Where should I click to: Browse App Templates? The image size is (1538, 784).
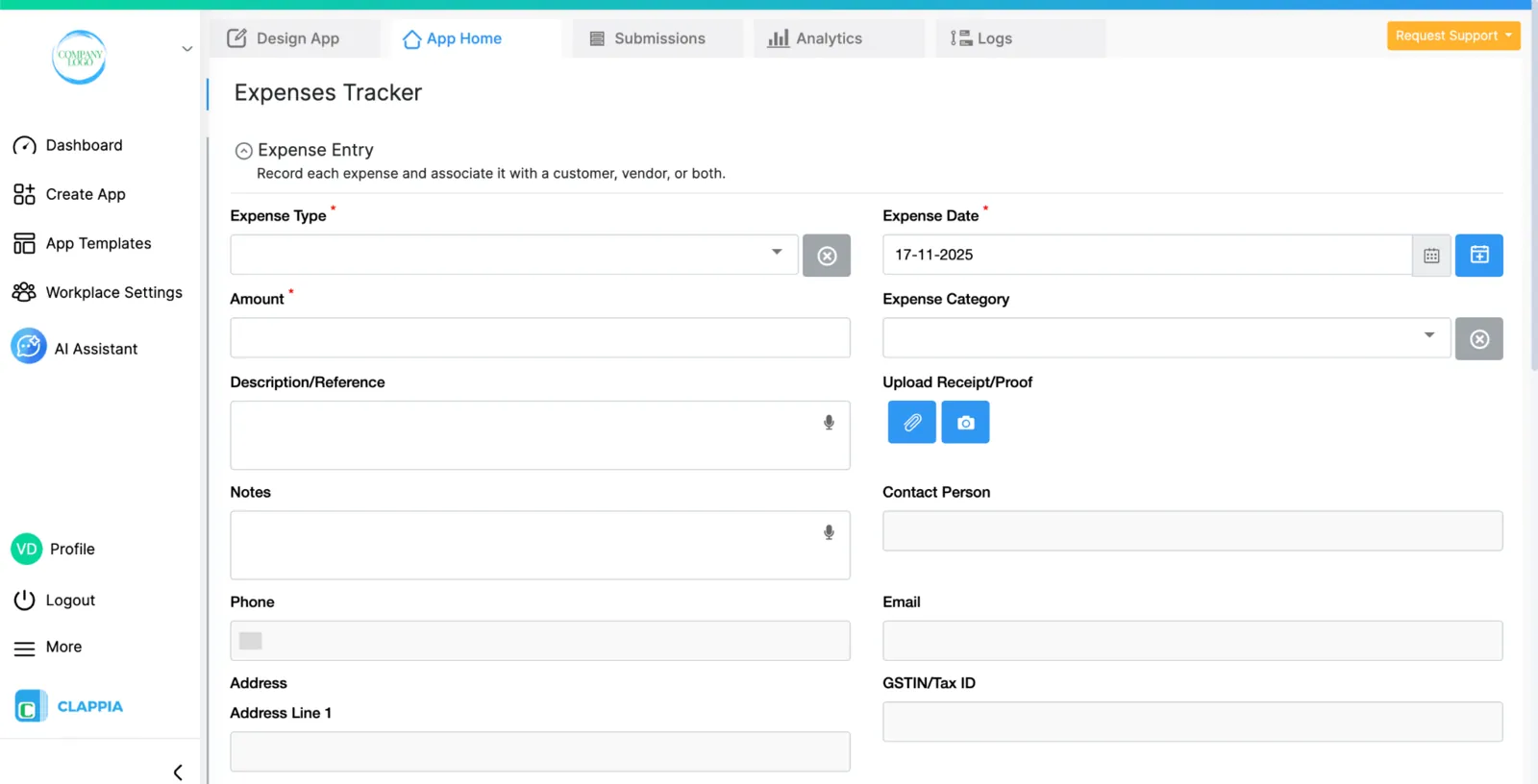(83, 243)
